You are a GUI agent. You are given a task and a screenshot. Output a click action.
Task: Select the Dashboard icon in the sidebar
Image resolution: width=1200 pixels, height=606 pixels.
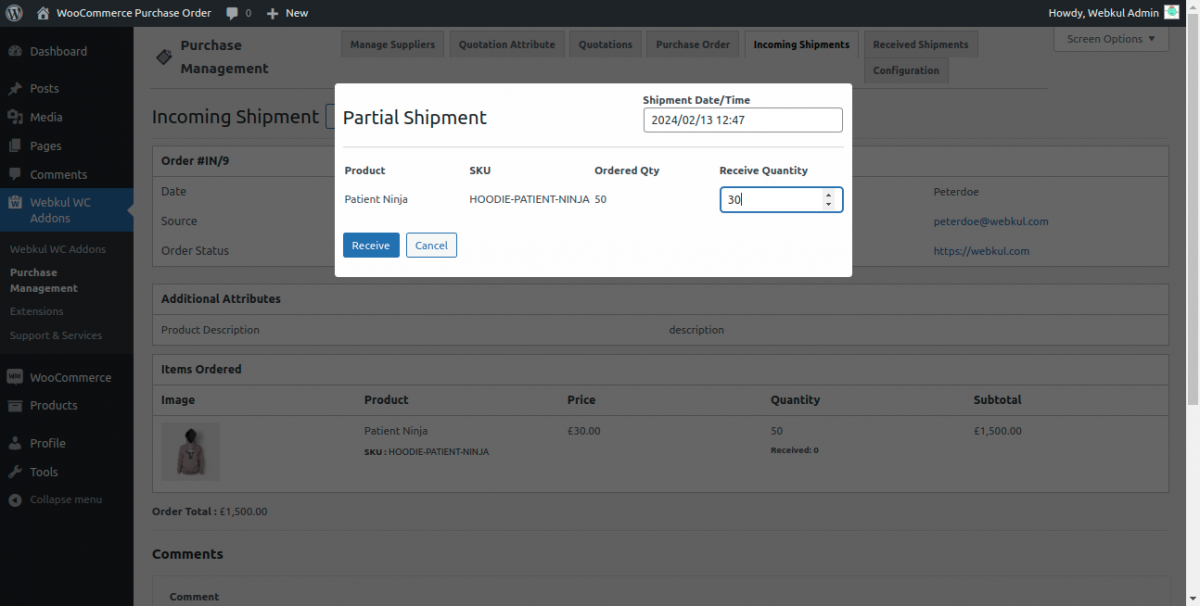point(14,50)
